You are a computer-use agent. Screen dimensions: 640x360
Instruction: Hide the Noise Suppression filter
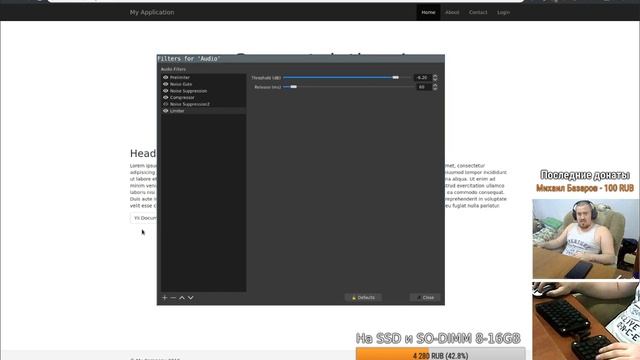tap(166, 91)
